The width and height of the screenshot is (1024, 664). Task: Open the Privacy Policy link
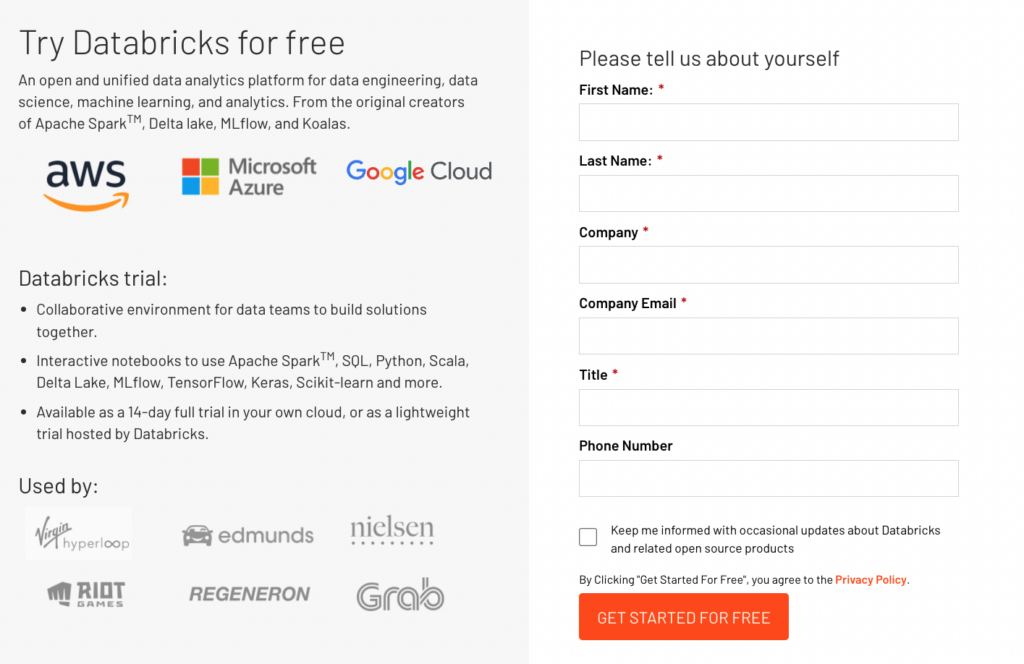tap(871, 580)
